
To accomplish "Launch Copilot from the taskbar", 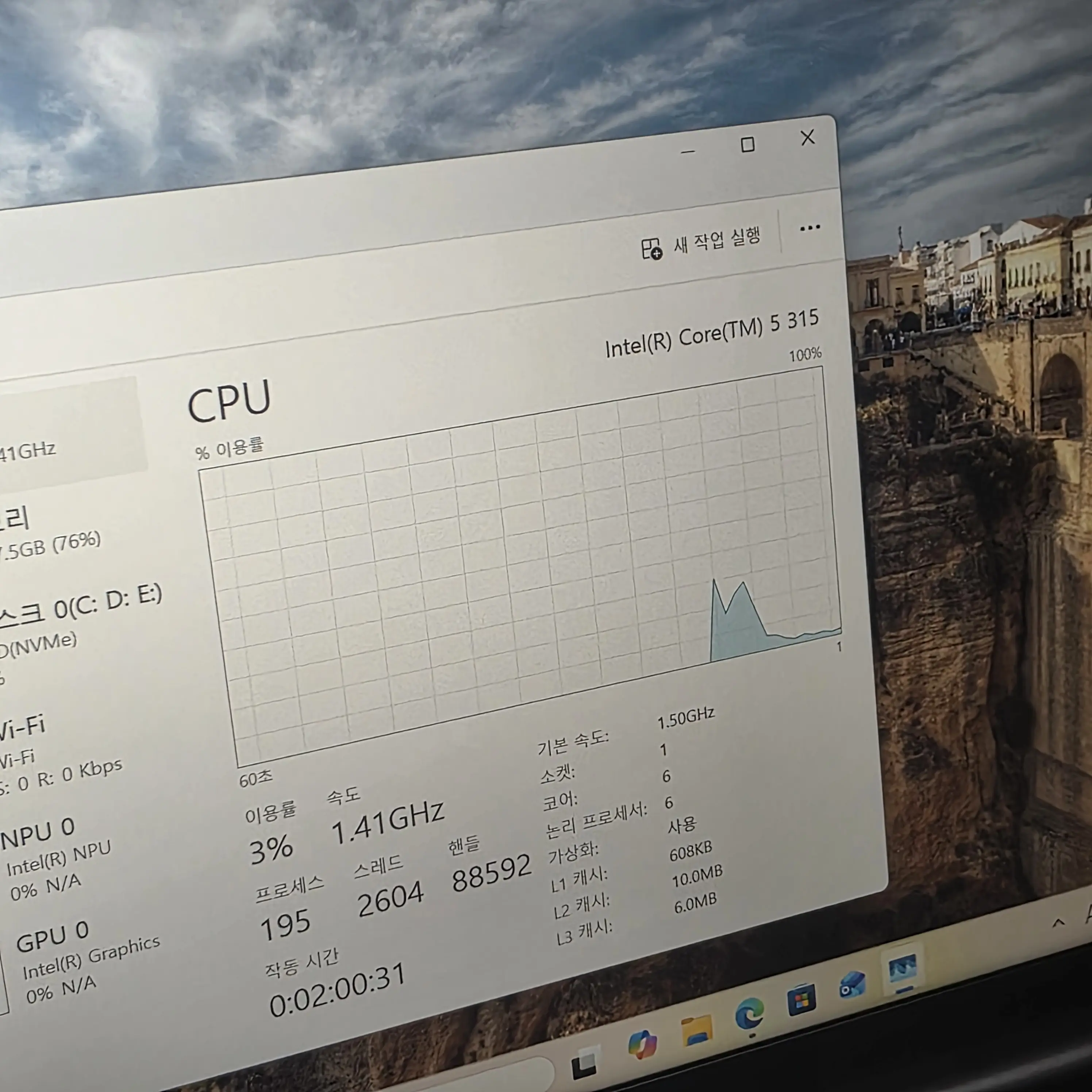I will [x=642, y=1044].
